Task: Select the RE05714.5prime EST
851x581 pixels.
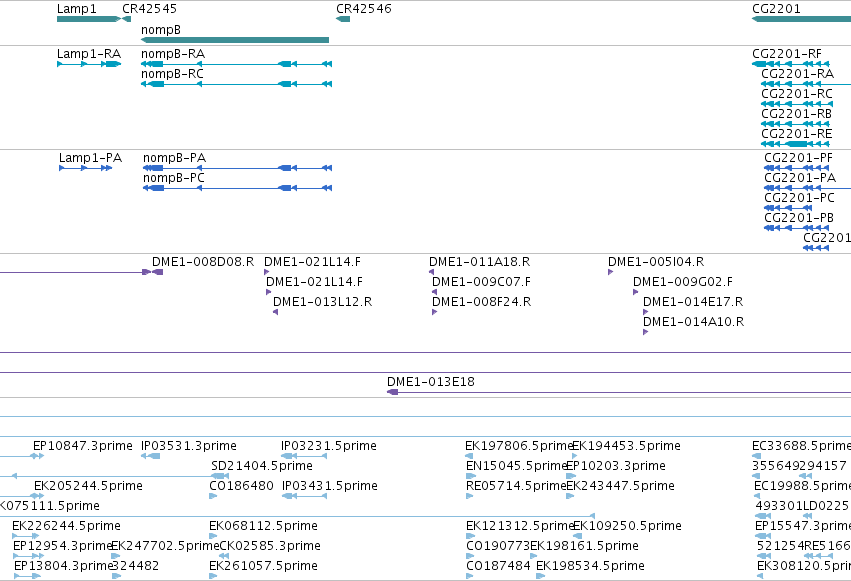Action: coord(516,486)
